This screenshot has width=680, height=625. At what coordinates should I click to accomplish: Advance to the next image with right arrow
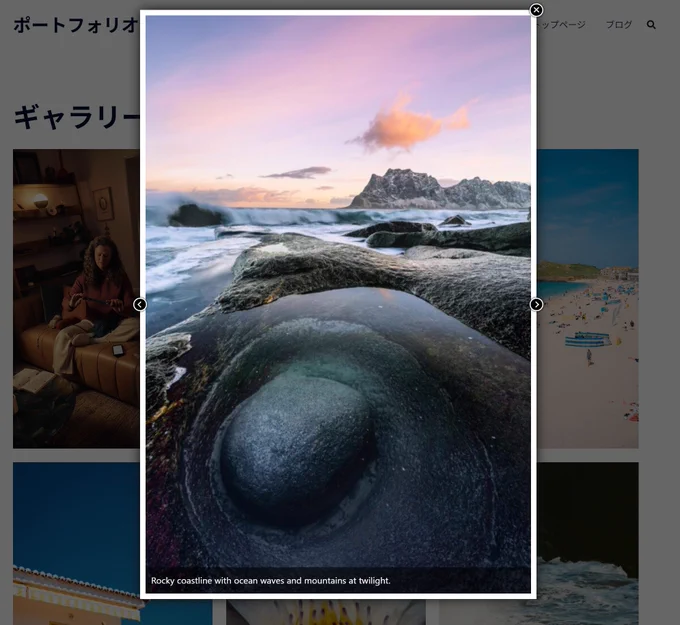pyautogui.click(x=536, y=304)
